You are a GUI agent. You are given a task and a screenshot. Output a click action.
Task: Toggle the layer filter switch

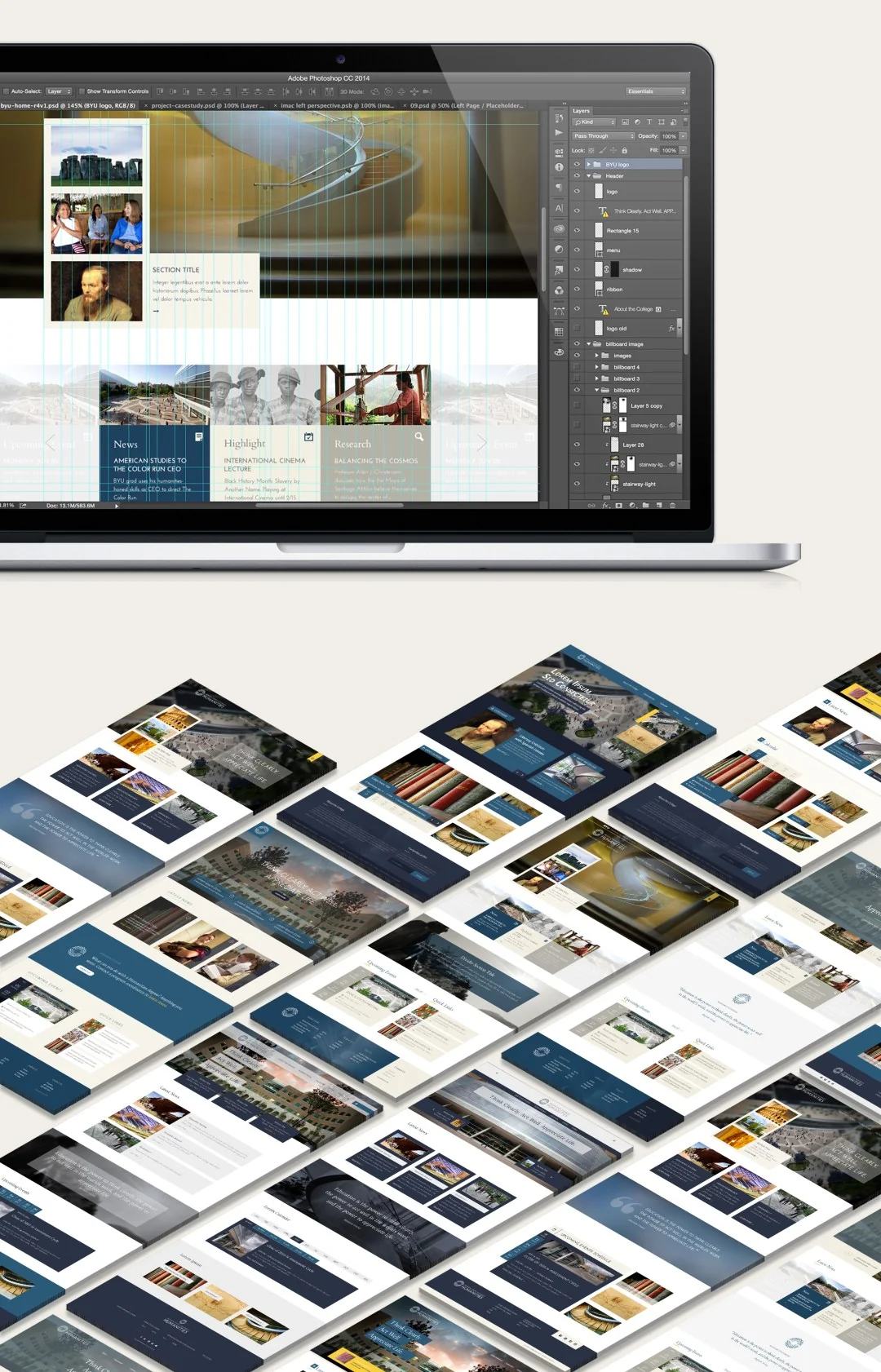pyautogui.click(x=685, y=122)
